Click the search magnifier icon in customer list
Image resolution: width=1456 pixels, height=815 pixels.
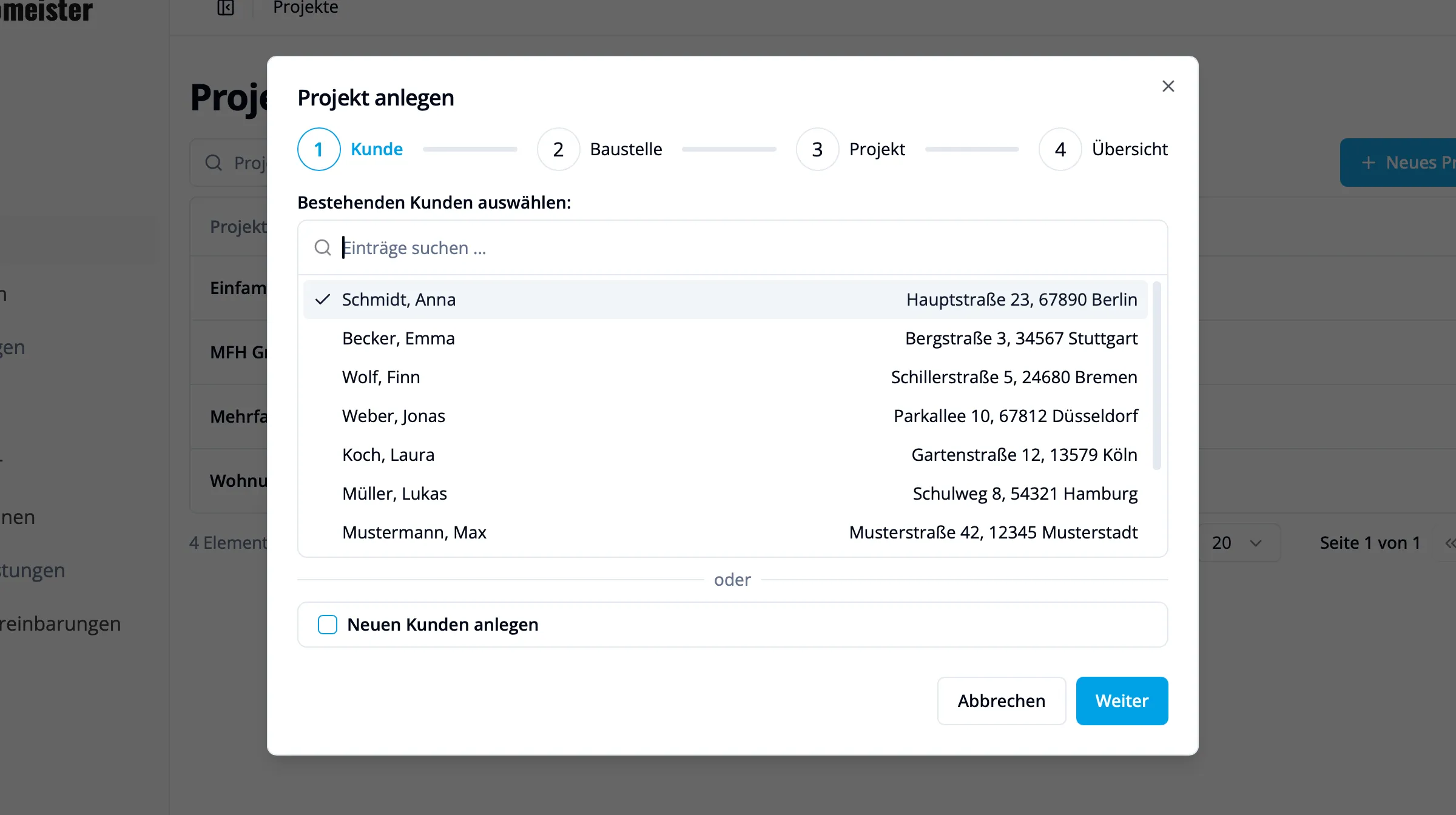322,247
